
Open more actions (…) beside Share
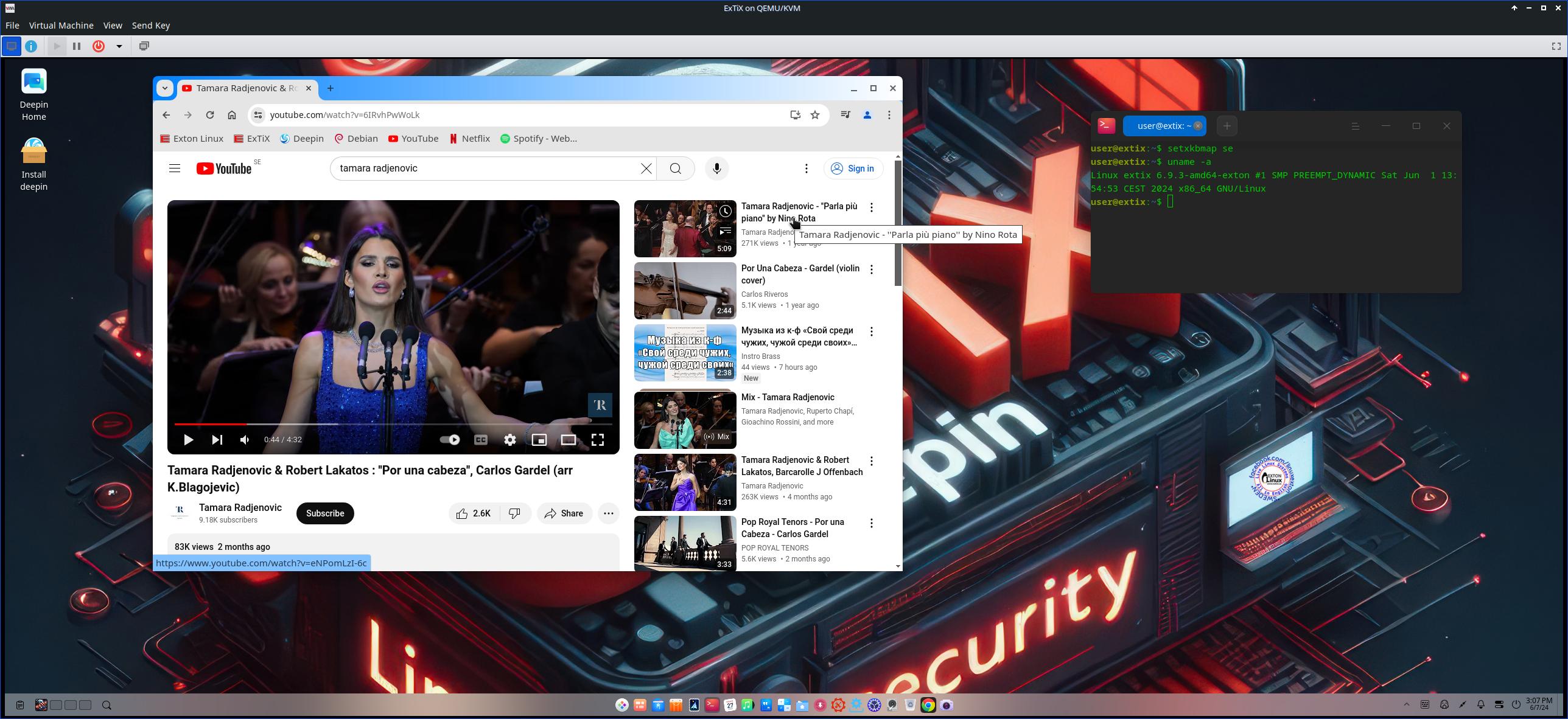tap(608, 513)
